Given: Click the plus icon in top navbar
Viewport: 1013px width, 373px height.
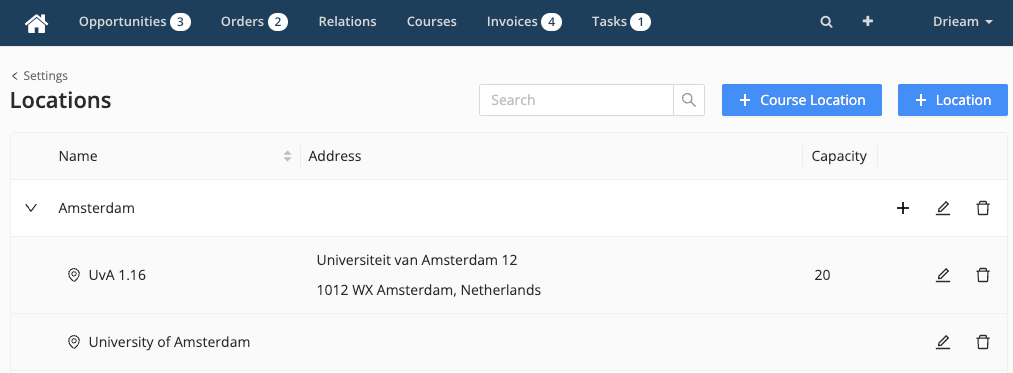Looking at the screenshot, I should (x=868, y=21).
